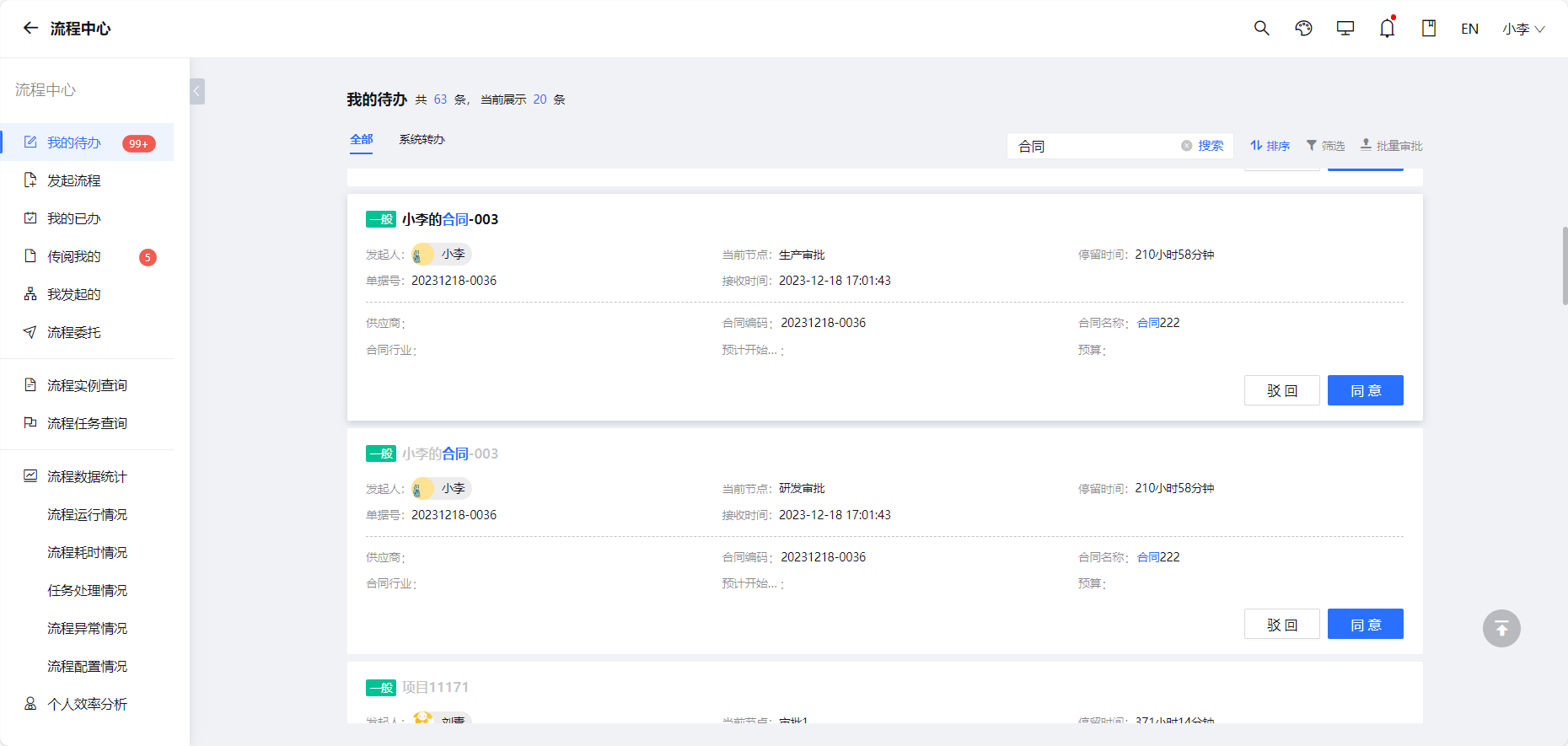Image resolution: width=1568 pixels, height=746 pixels.
Task: Open second card title 小李的合同-003 (研发审批)
Action: 449,454
